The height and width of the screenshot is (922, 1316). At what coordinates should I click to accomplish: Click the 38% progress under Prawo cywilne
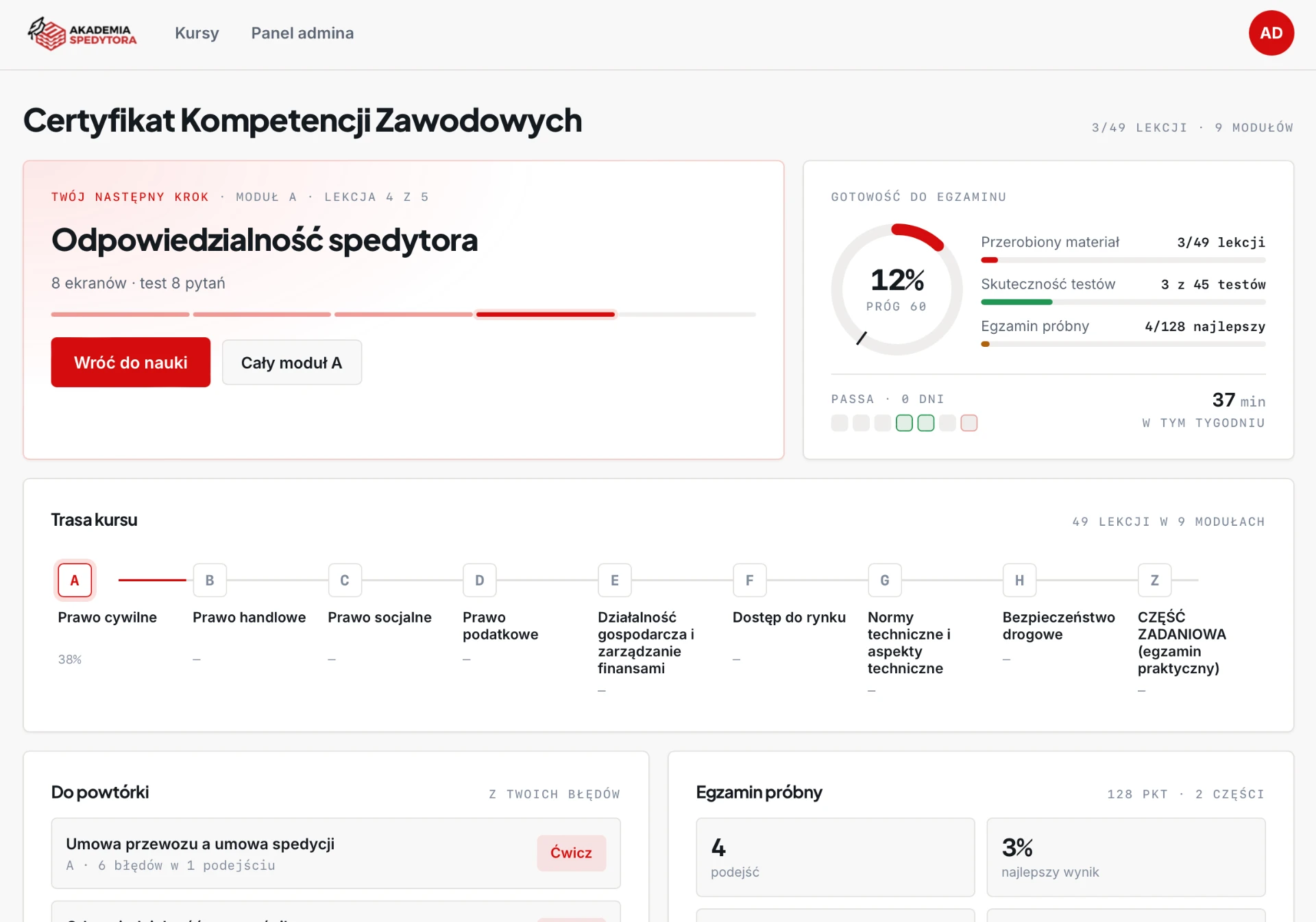[70, 659]
